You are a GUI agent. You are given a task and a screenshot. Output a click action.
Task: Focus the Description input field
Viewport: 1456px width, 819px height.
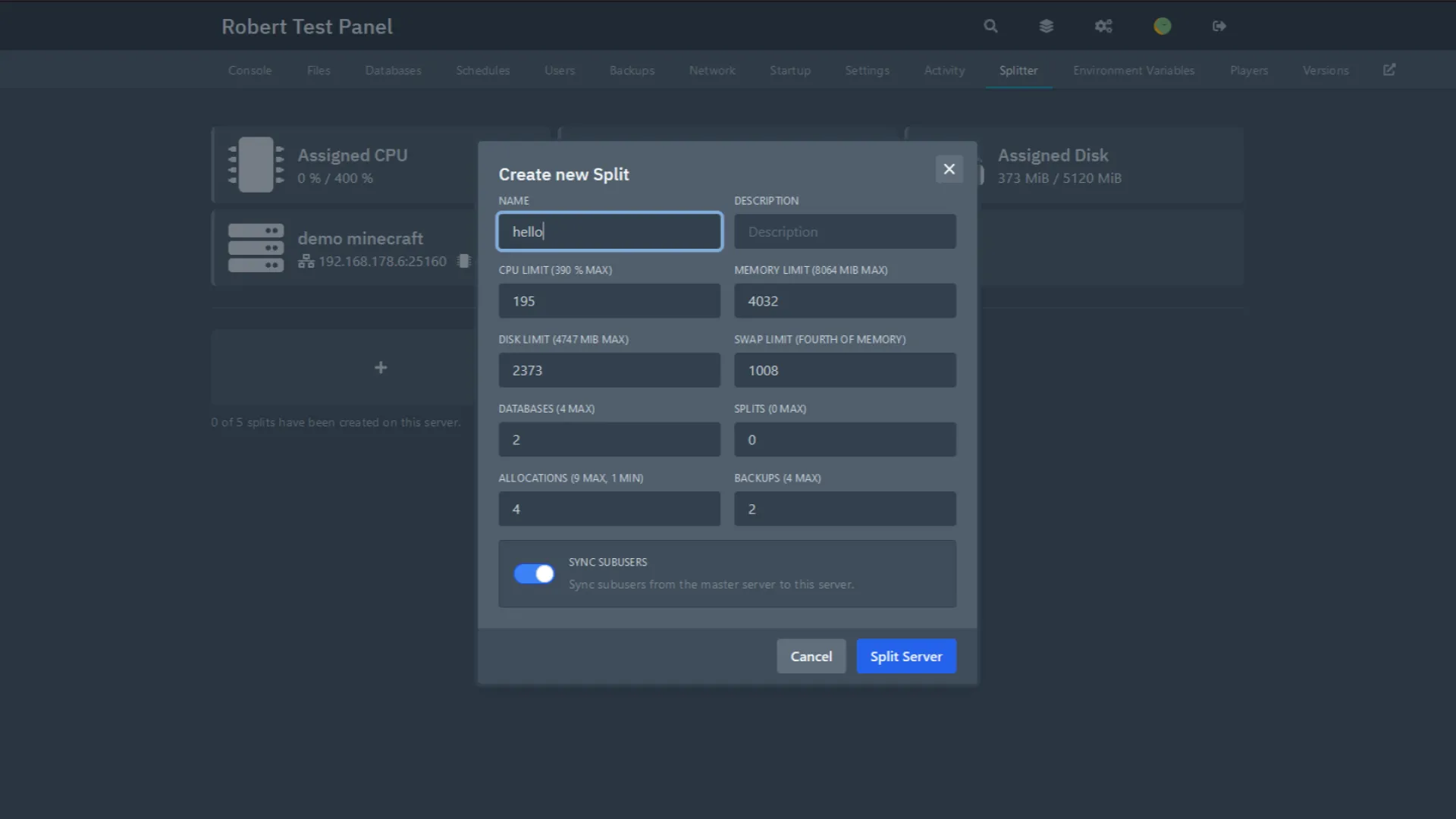coord(845,232)
